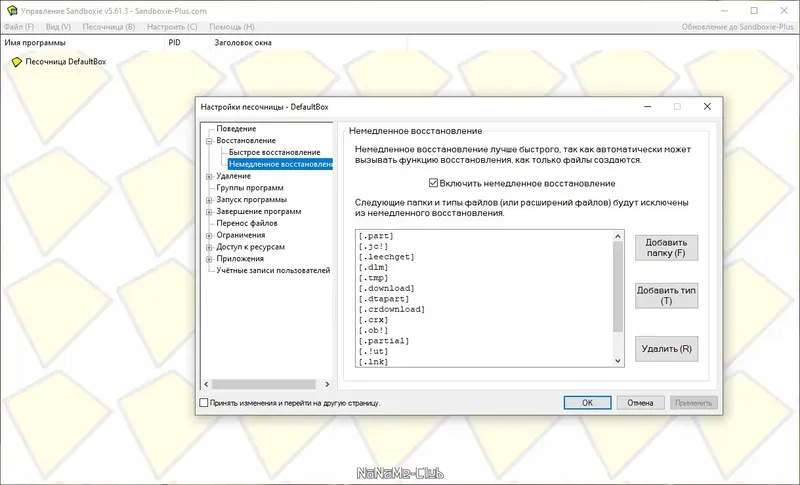Click the exclusion list scroll-down arrow
This screenshot has width=800, height=485.
[618, 361]
